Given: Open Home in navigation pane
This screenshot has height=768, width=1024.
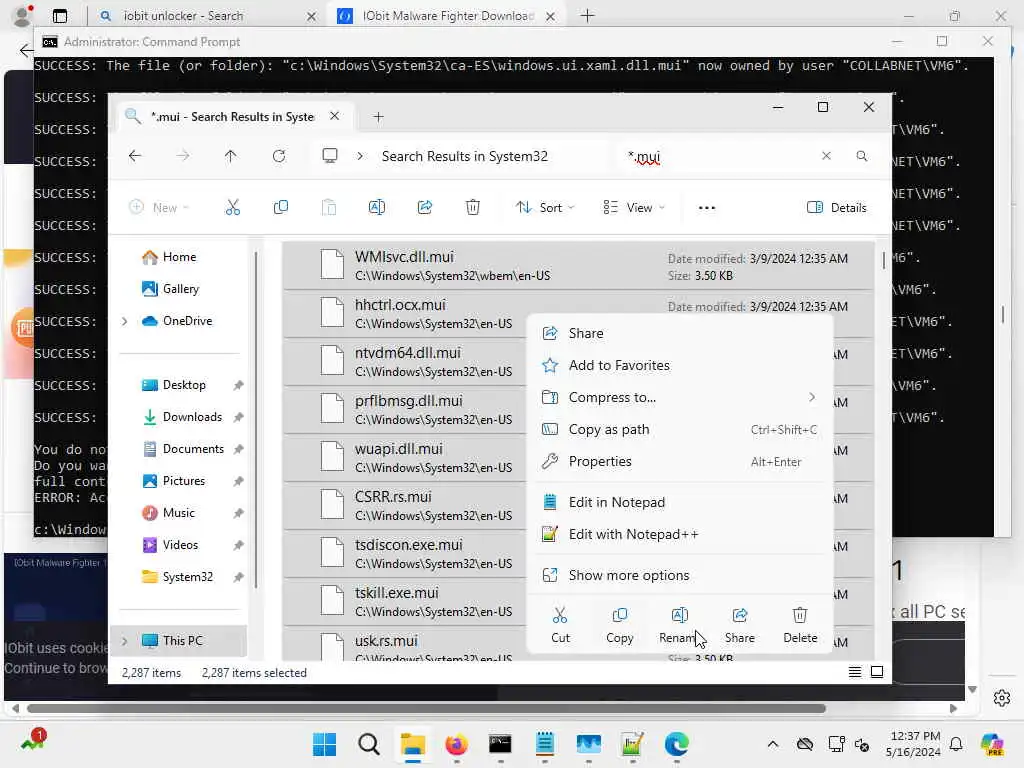Looking at the screenshot, I should (180, 257).
